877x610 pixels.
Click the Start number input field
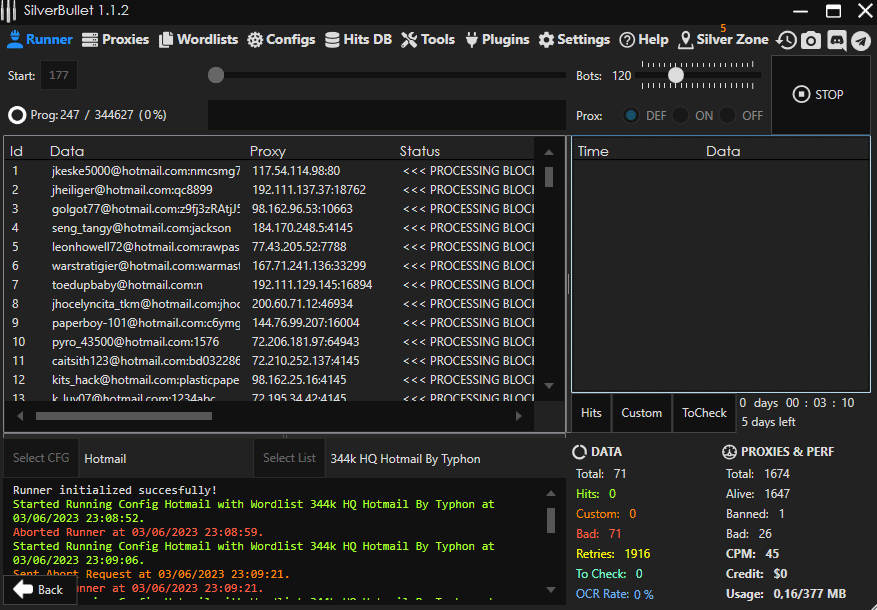click(57, 74)
